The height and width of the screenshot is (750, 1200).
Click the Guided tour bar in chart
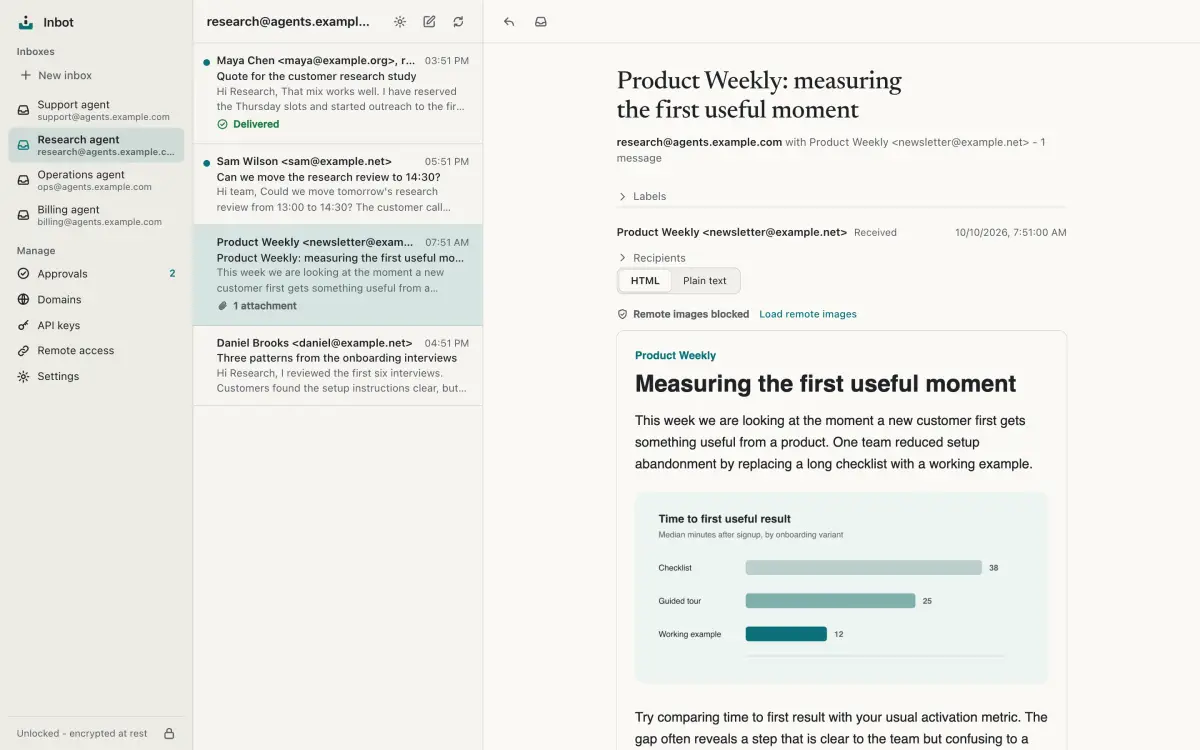830,601
